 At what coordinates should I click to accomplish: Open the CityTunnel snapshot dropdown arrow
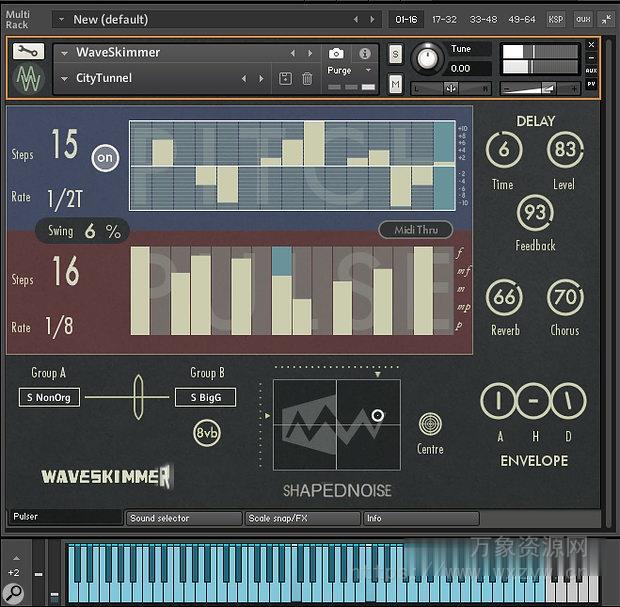(x=64, y=79)
